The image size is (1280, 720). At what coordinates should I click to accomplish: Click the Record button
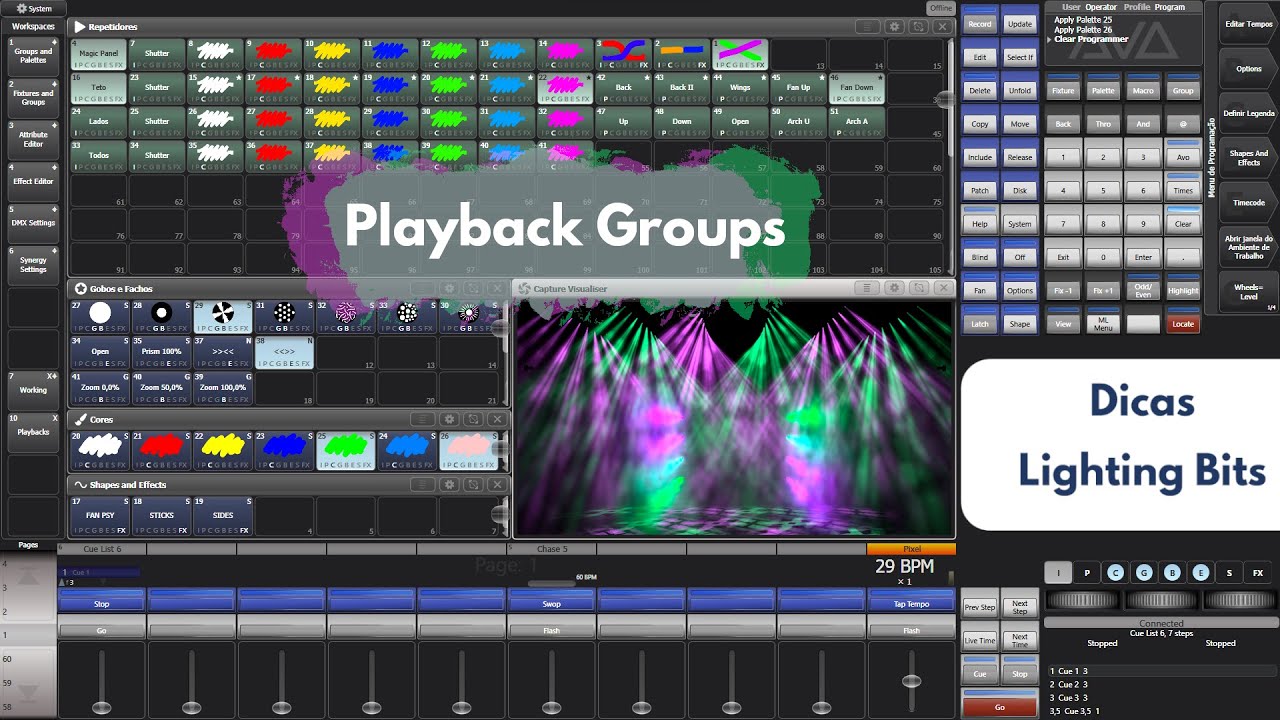[980, 20]
